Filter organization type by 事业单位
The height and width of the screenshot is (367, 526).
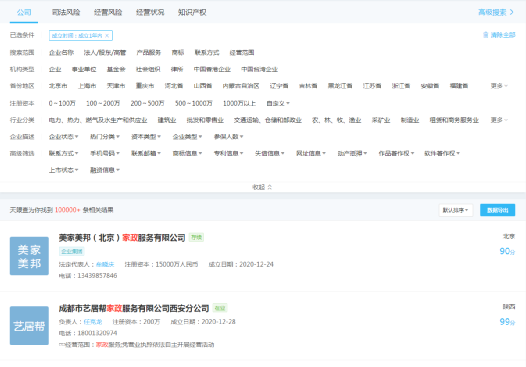(x=84, y=69)
